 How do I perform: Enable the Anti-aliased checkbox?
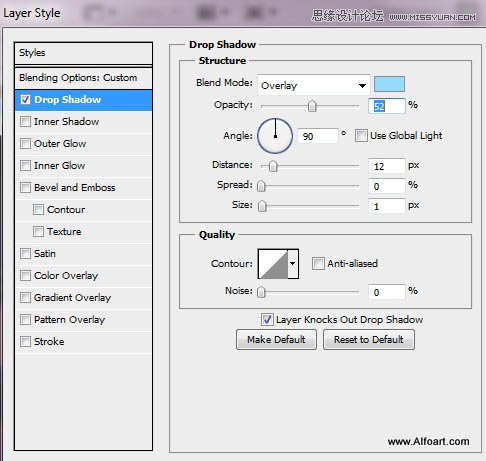tap(318, 264)
